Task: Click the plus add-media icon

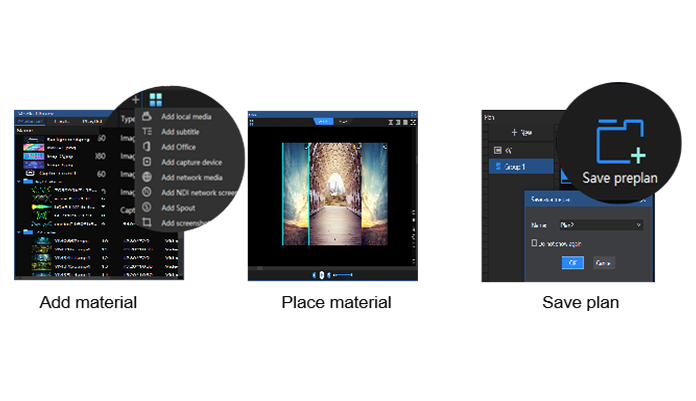Action: 135,99
